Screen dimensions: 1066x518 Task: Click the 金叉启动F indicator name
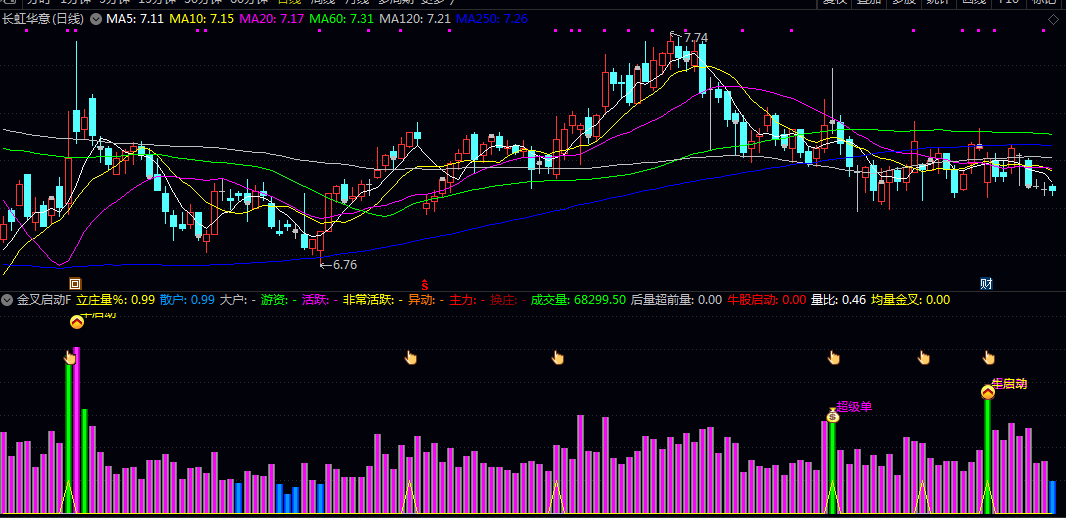click(44, 300)
